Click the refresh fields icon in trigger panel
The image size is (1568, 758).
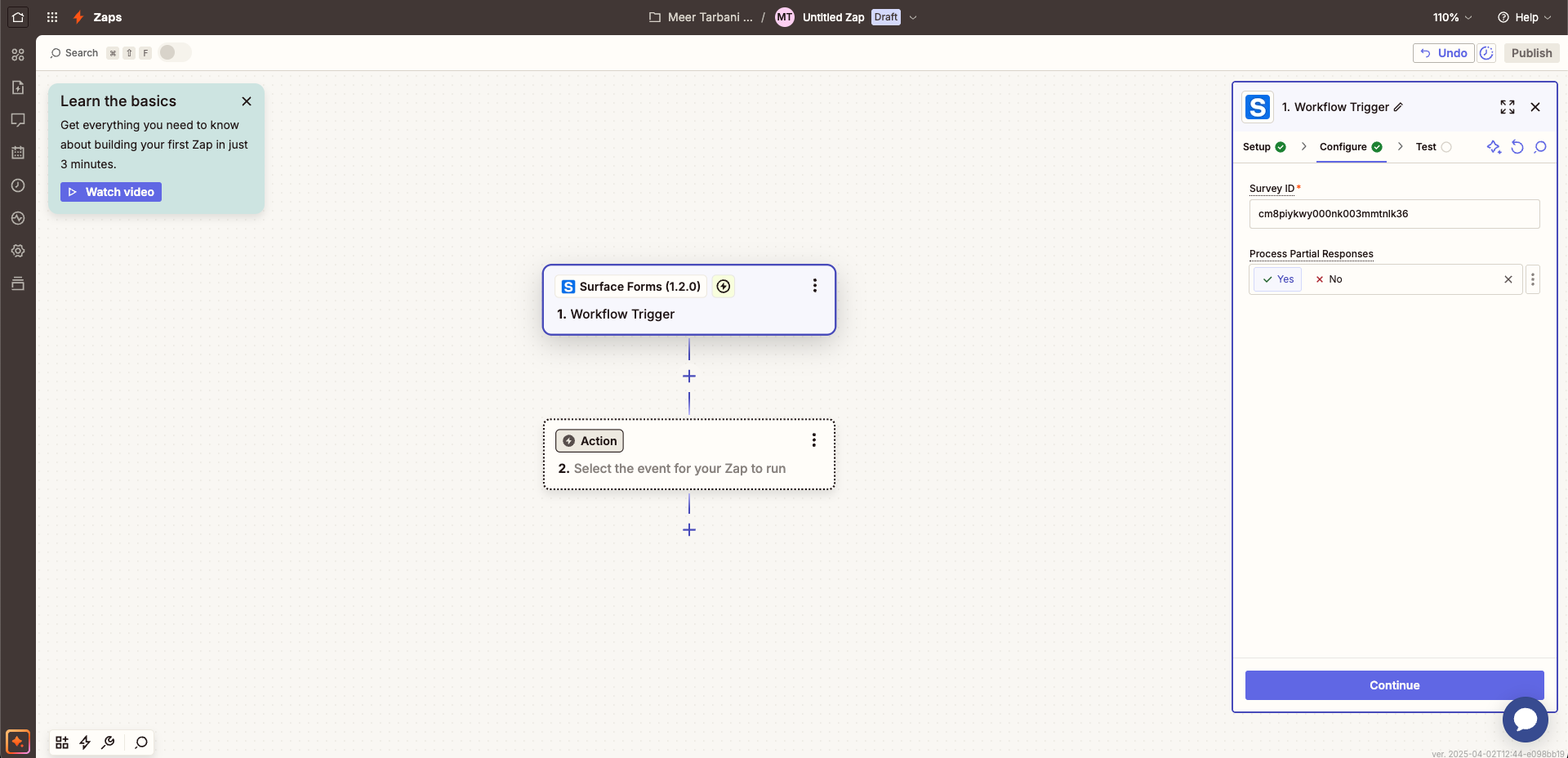[1517, 147]
